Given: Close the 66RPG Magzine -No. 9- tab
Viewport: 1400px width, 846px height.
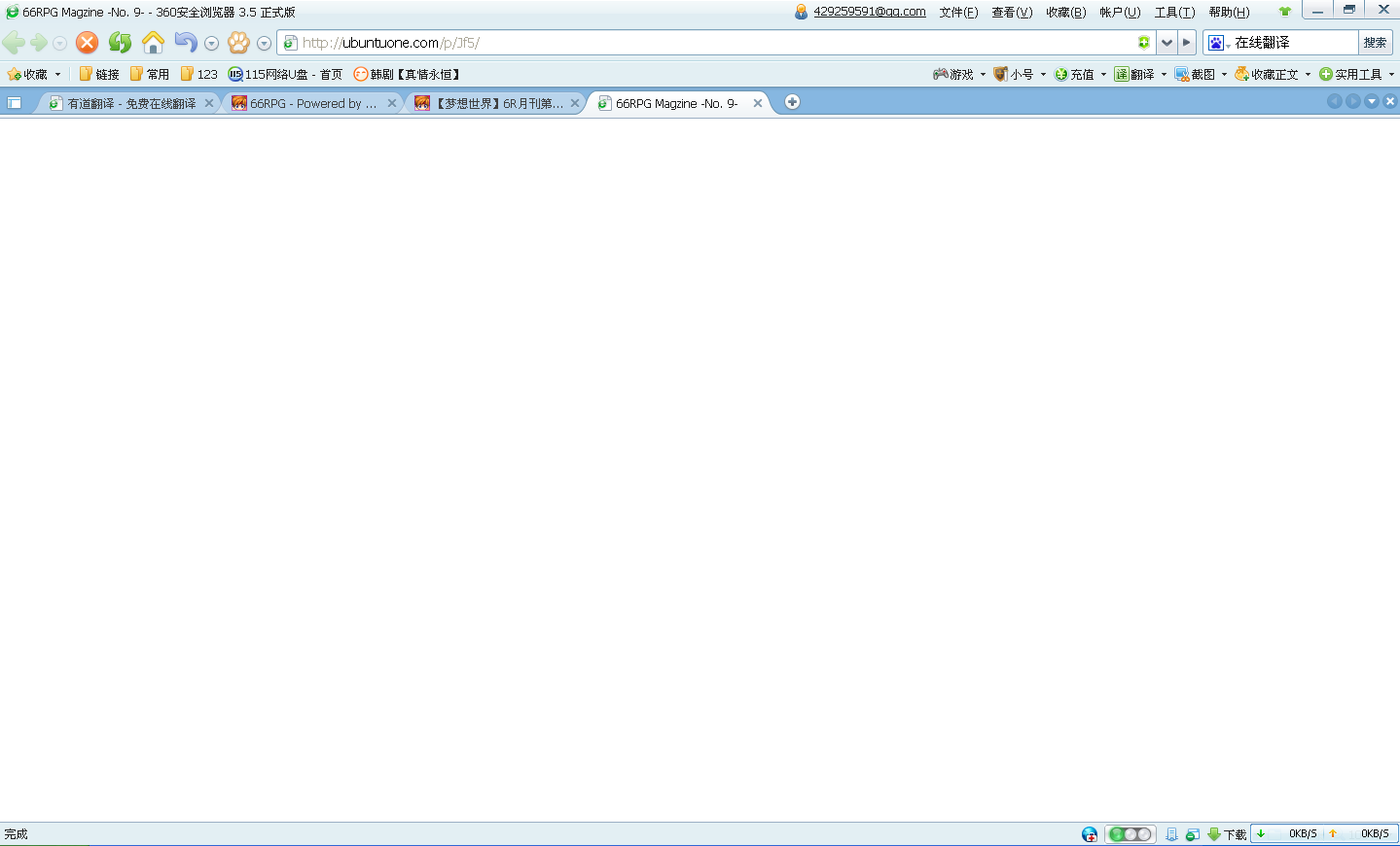Looking at the screenshot, I should pos(758,103).
